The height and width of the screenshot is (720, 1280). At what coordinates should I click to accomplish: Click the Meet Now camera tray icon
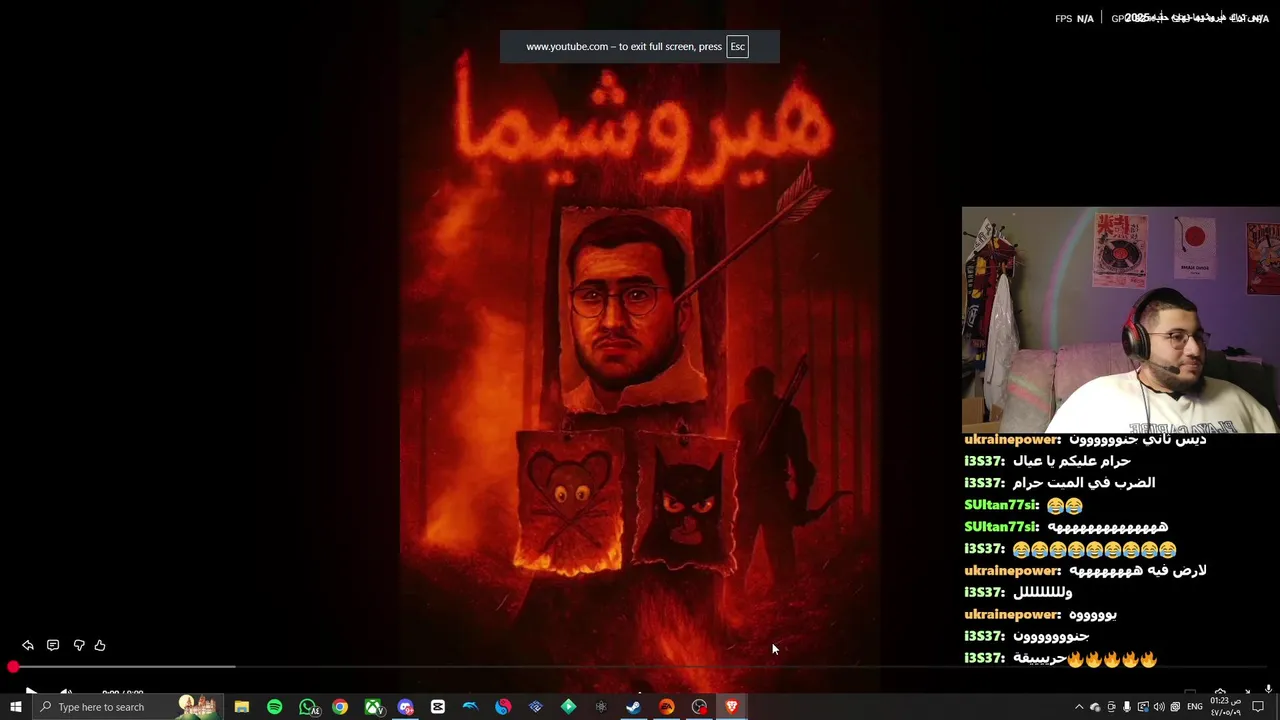click(1111, 707)
